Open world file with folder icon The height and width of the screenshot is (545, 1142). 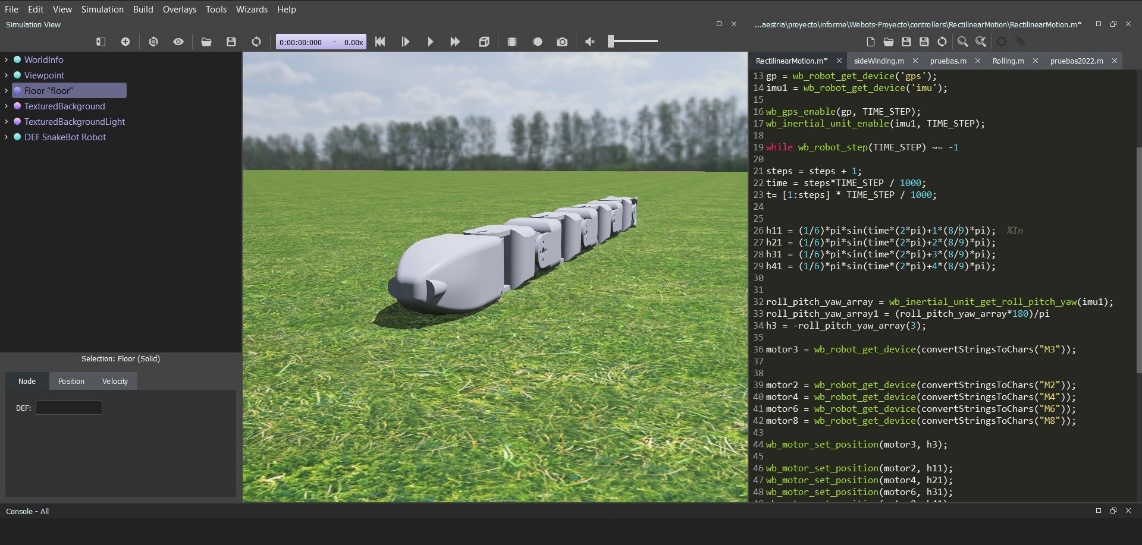coord(206,42)
